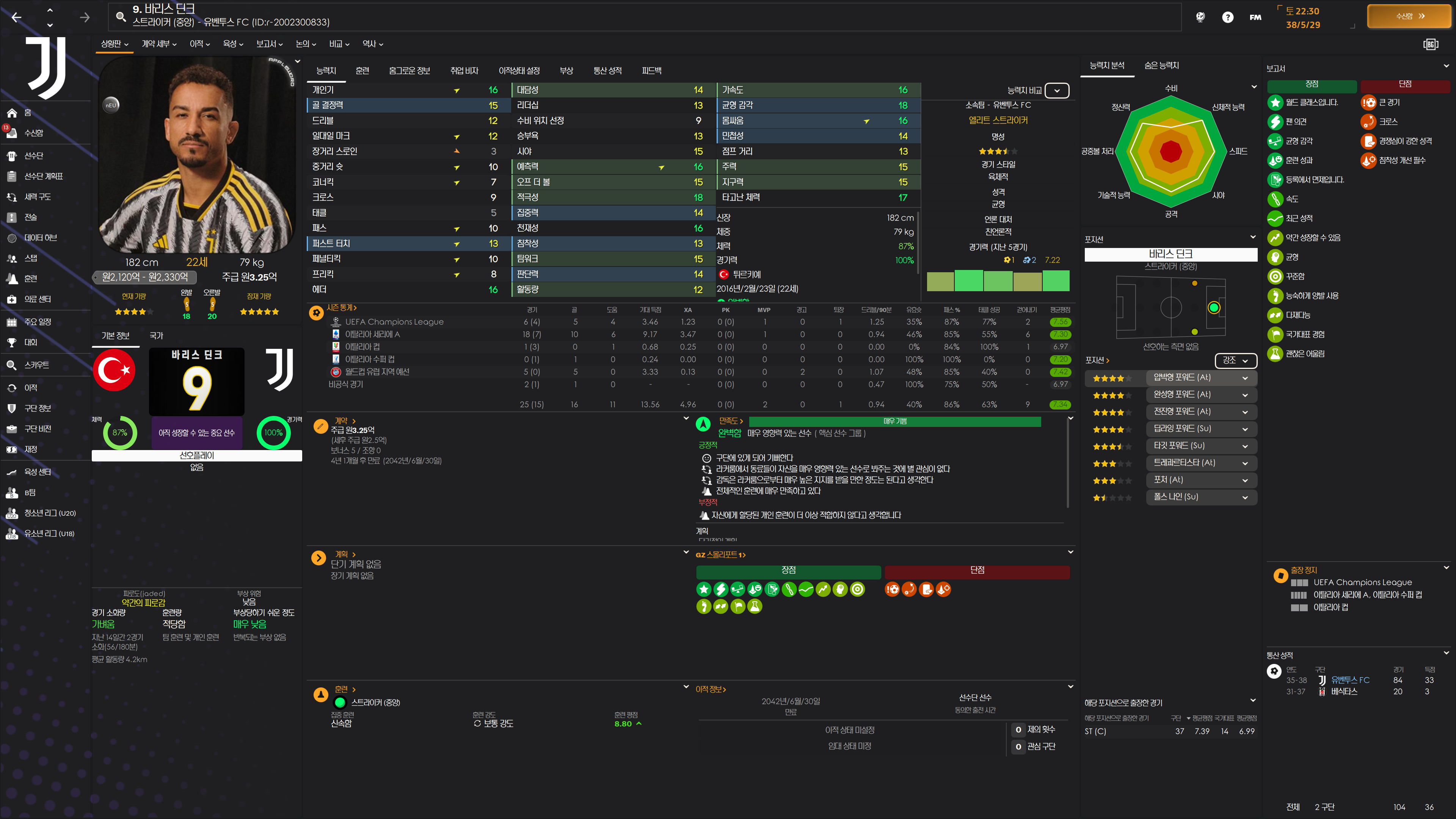1456x819 pixels.
Task: Click the player portrait photo
Action: click(197, 155)
